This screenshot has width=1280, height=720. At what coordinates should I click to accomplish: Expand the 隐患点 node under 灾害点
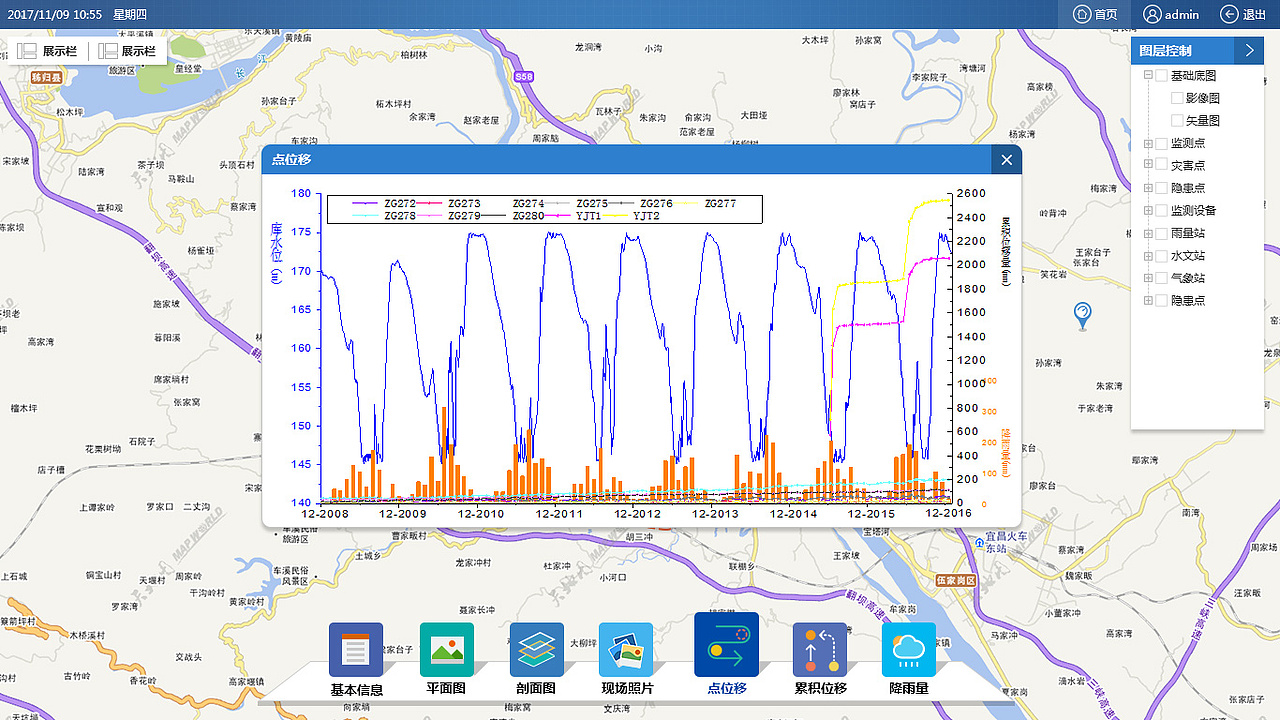point(1148,188)
